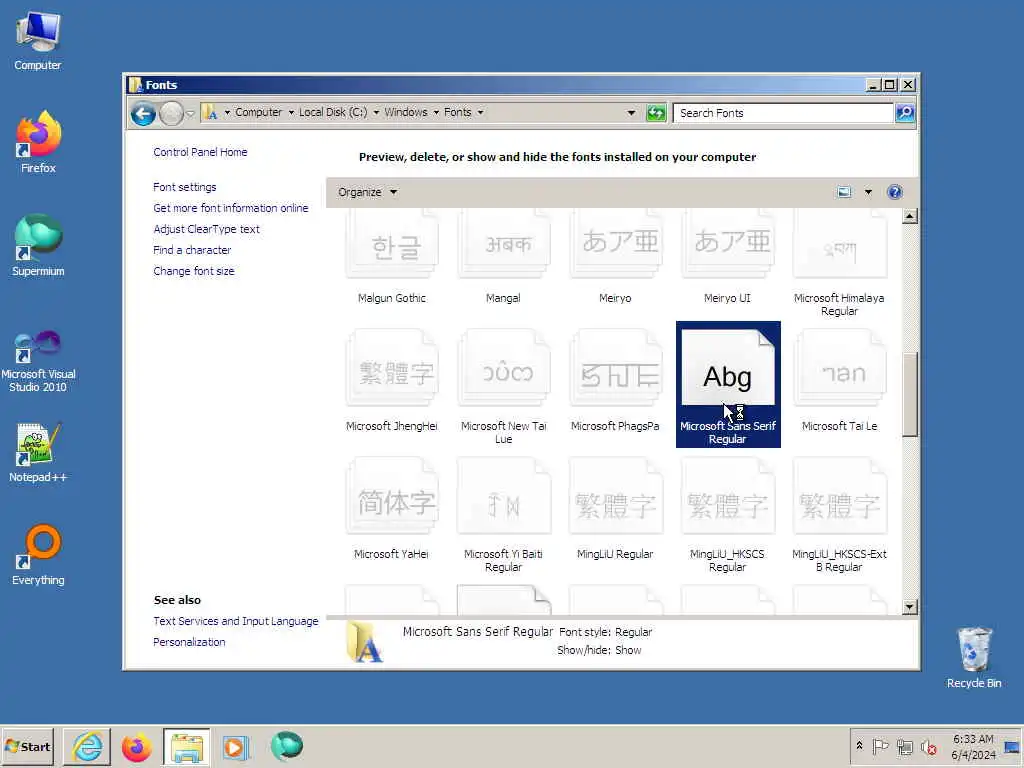Screen dimensions: 1024x768
Task: Open Adjust ClearType text link
Action: click(206, 229)
